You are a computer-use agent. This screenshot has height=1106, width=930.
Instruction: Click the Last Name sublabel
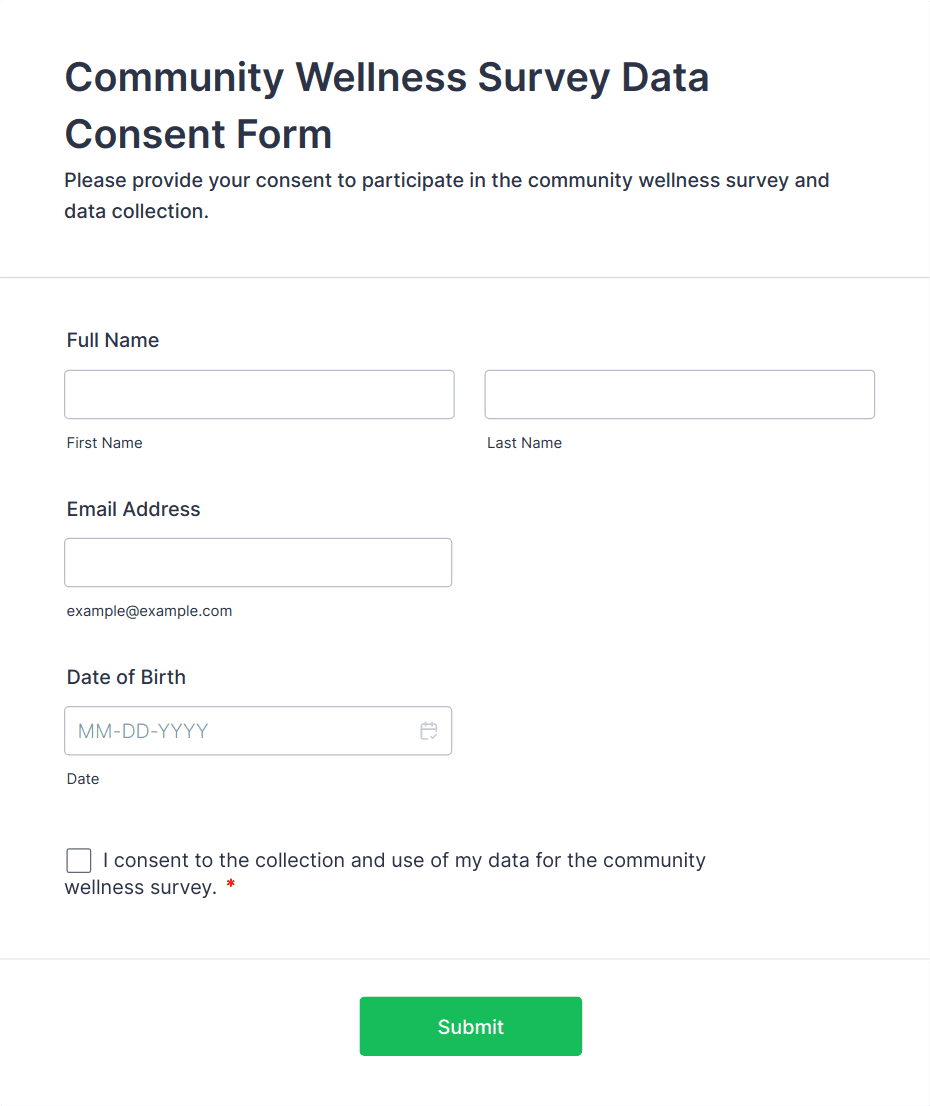(524, 443)
